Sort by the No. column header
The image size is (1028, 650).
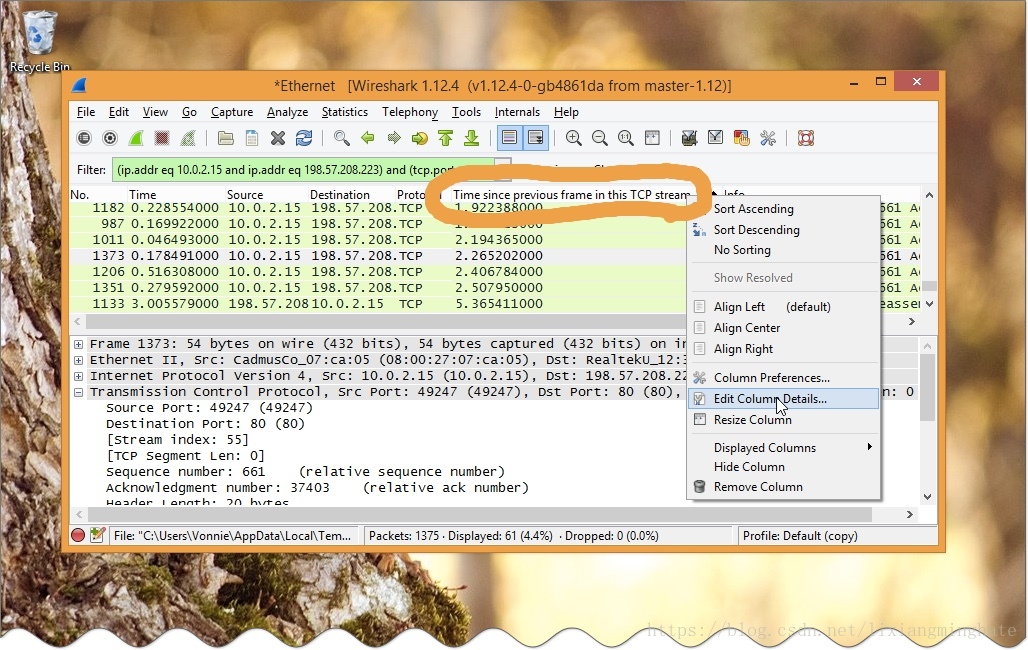pyautogui.click(x=98, y=195)
